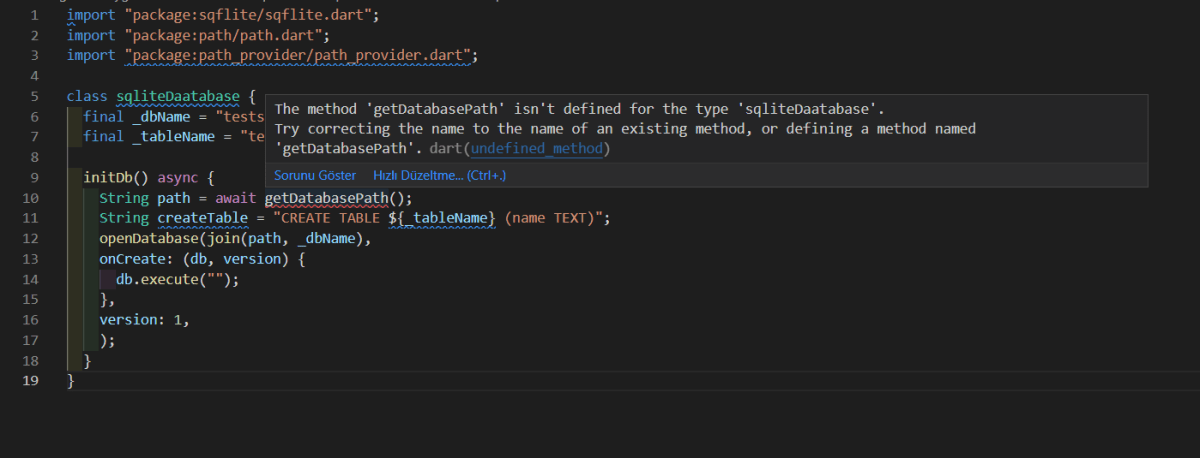Image resolution: width=1200 pixels, height=458 pixels.
Task: Click the "version: 1," argument on line 16
Action: (x=144, y=320)
